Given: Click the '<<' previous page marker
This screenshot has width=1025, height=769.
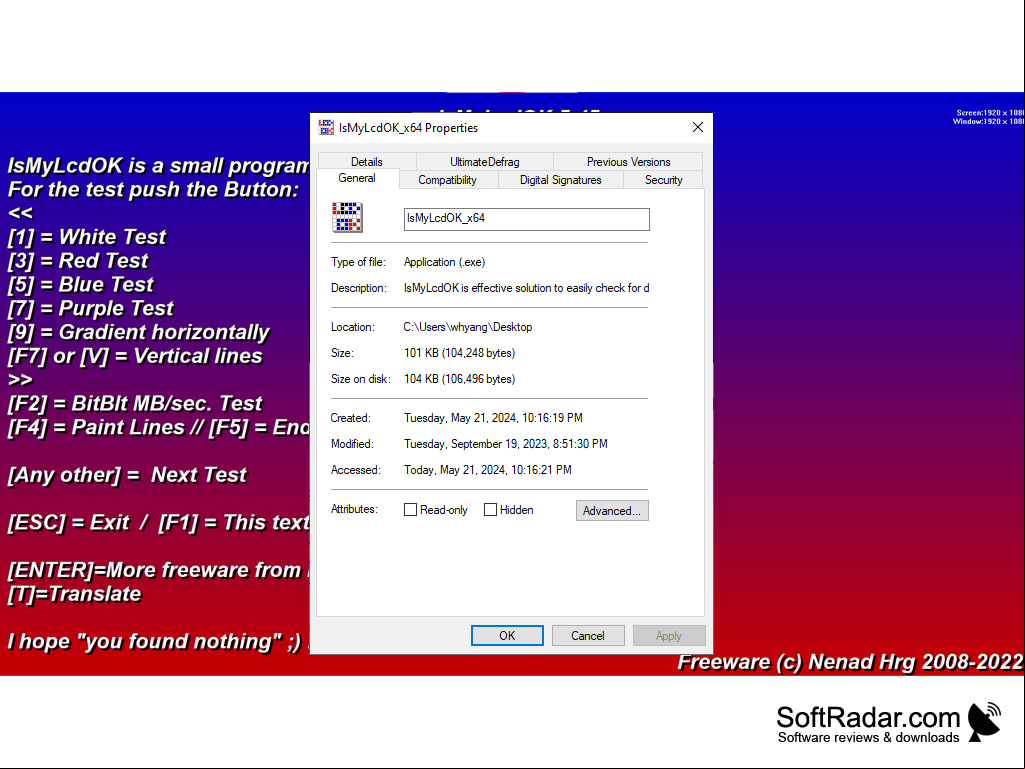Looking at the screenshot, I should pyautogui.click(x=20, y=213).
